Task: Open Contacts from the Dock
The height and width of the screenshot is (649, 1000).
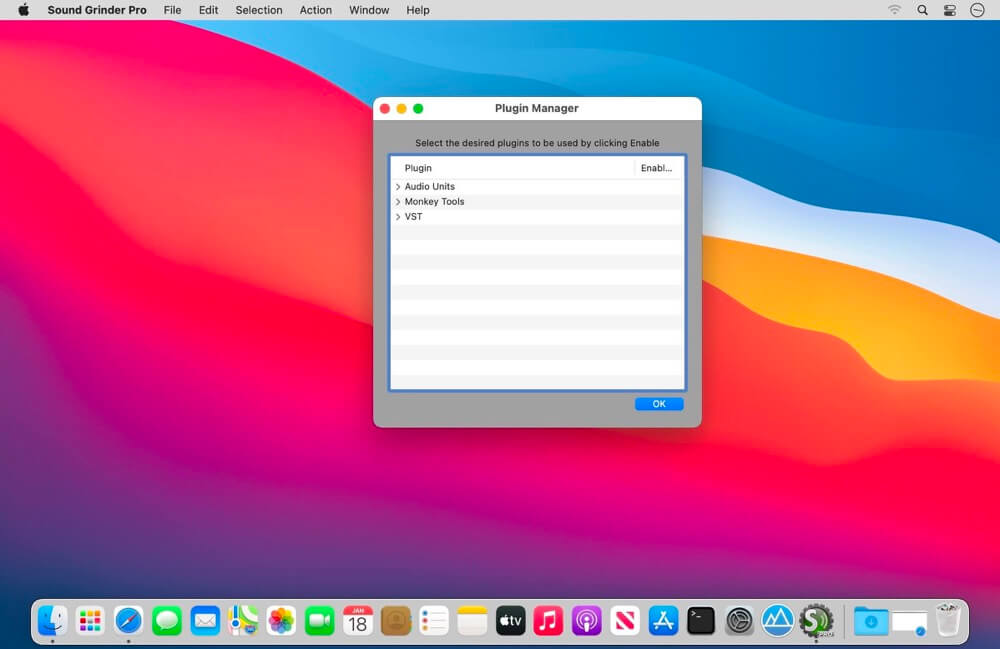Action: [396, 620]
